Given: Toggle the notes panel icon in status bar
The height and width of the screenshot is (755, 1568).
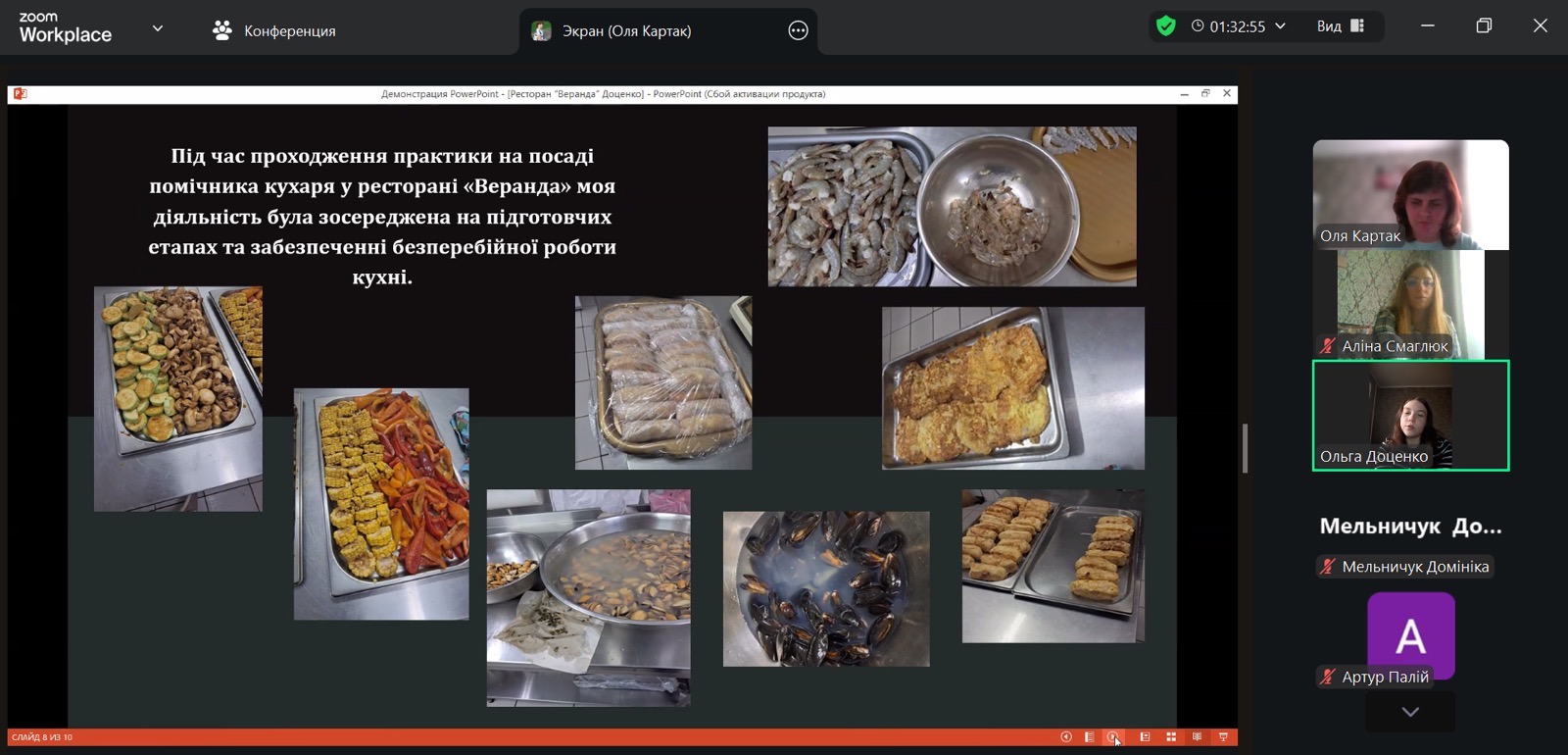Looking at the screenshot, I should [x=1090, y=737].
